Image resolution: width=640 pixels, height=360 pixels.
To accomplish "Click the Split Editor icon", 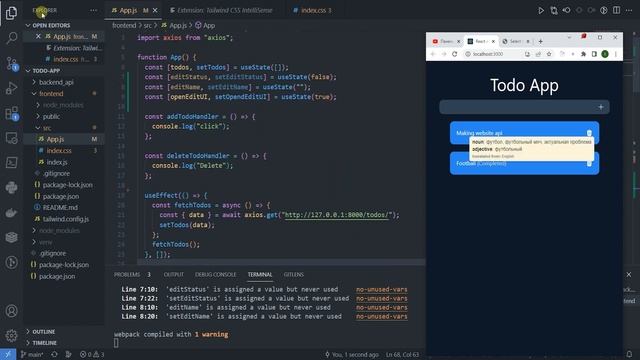I will click(x=616, y=10).
